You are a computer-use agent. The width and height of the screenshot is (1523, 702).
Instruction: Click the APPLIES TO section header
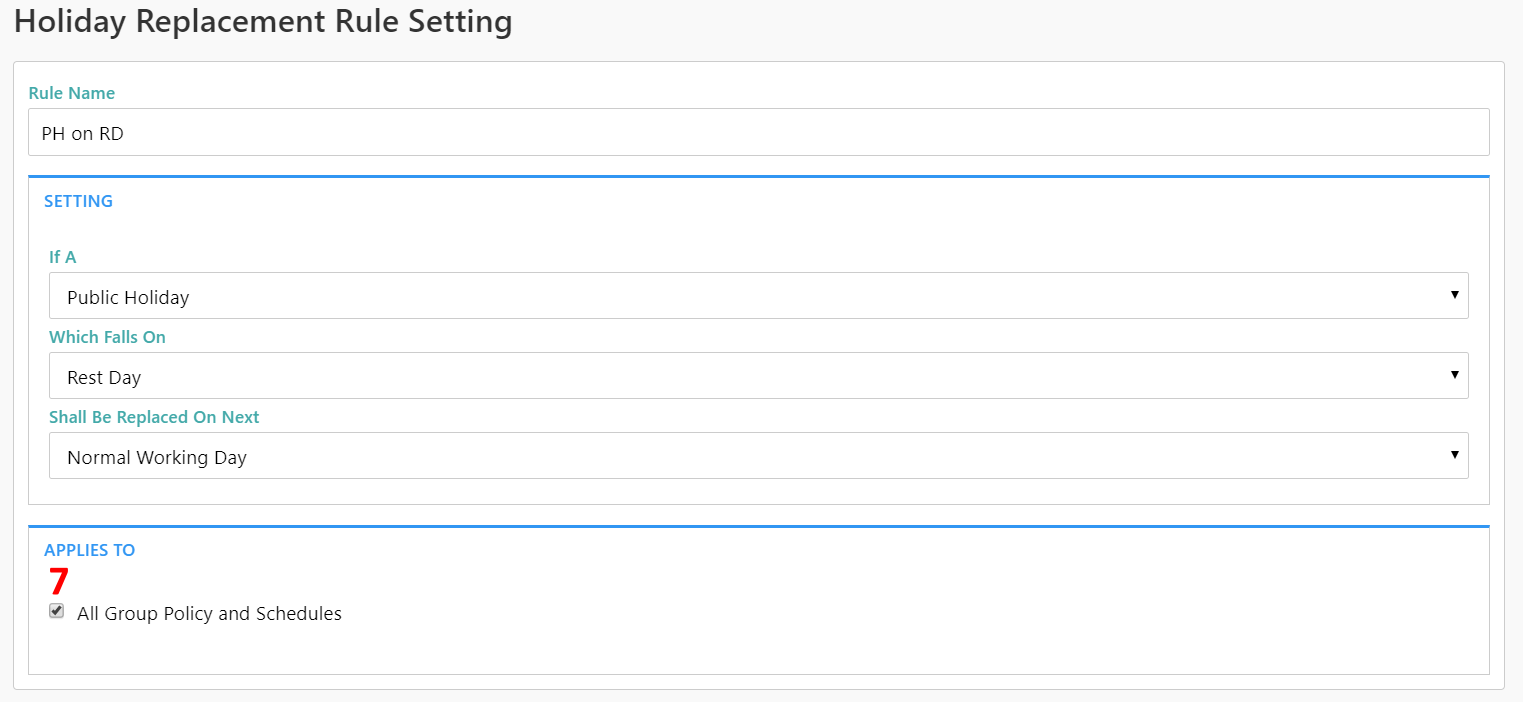[x=89, y=550]
